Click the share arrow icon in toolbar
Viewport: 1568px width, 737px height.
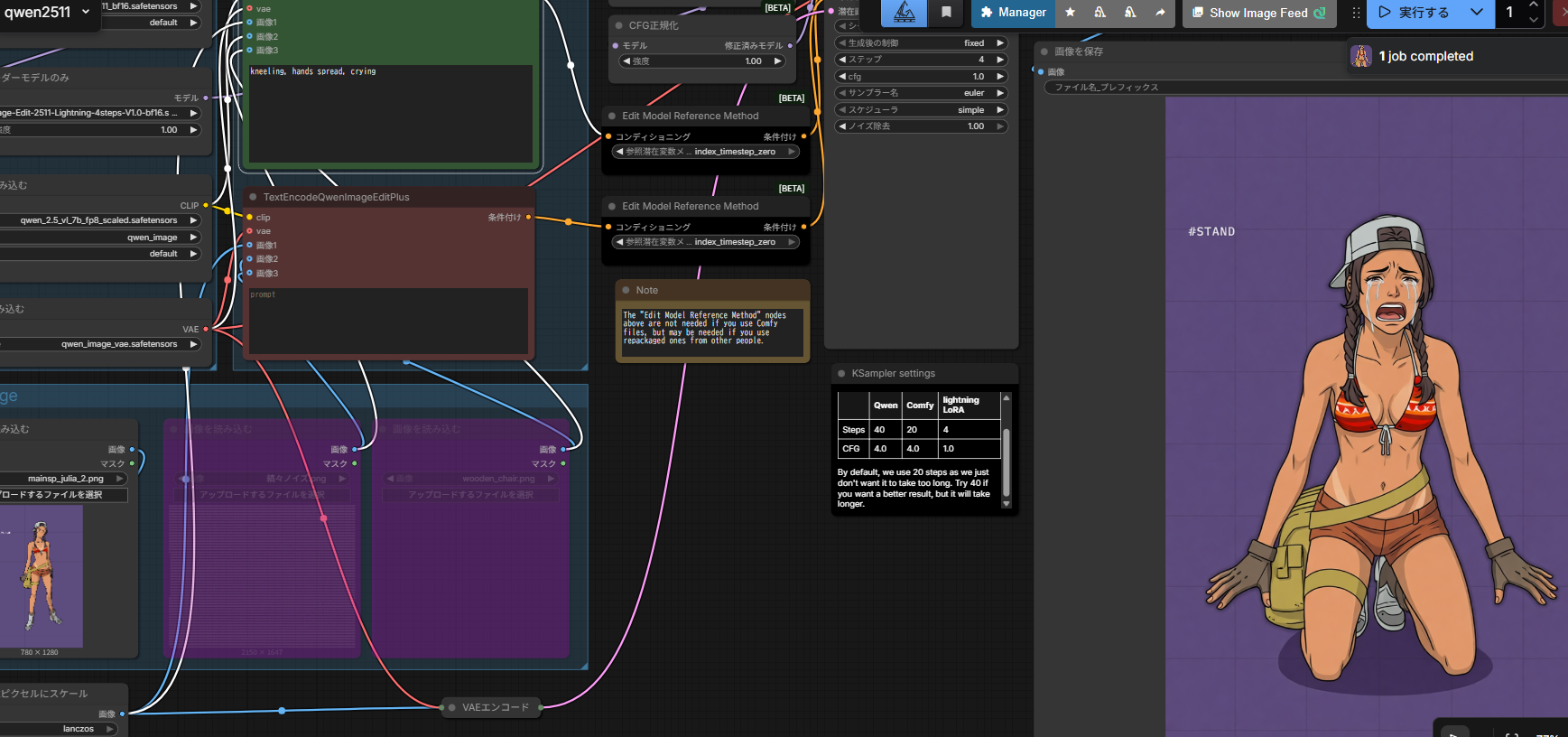coord(1160,13)
